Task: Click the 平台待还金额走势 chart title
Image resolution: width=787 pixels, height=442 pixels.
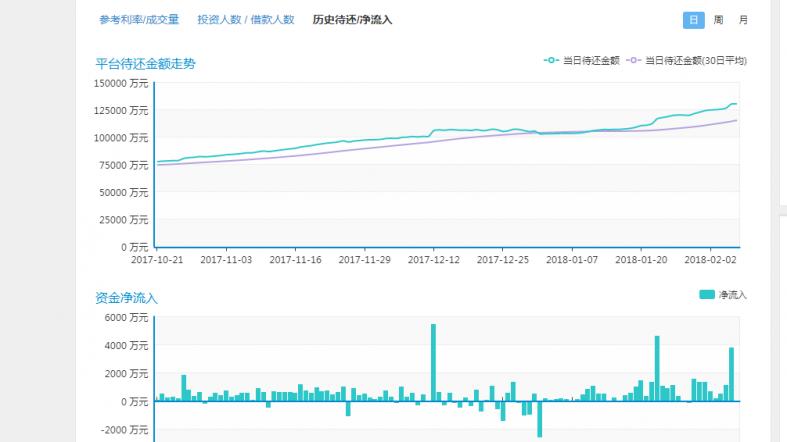Action: click(x=146, y=64)
